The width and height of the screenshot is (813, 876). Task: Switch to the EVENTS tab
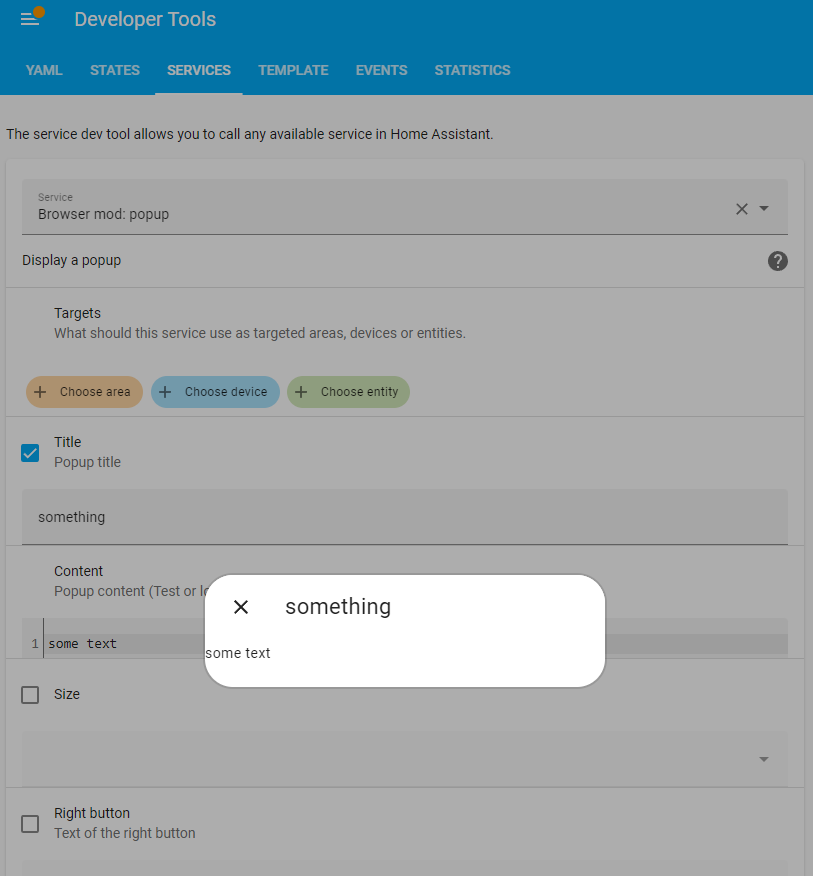(381, 70)
